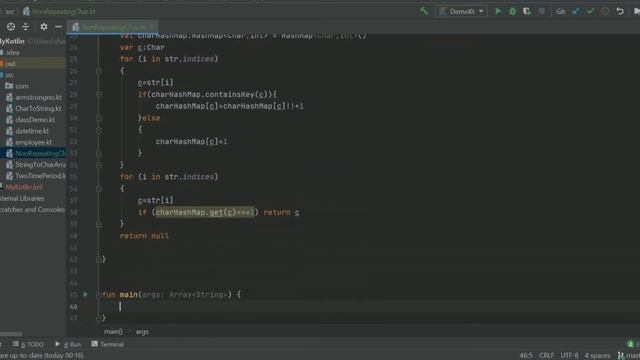Click NonRepeatingChar.kt in the navigation breadcrumb
The height and width of the screenshot is (360, 640).
[x=60, y=11]
